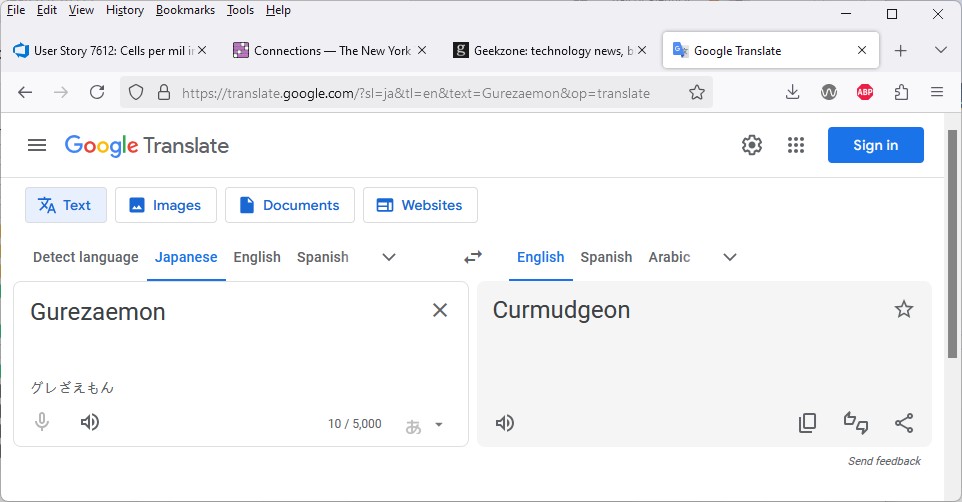This screenshot has width=962, height=502.
Task: Open the Google apps grid
Action: pyautogui.click(x=796, y=145)
